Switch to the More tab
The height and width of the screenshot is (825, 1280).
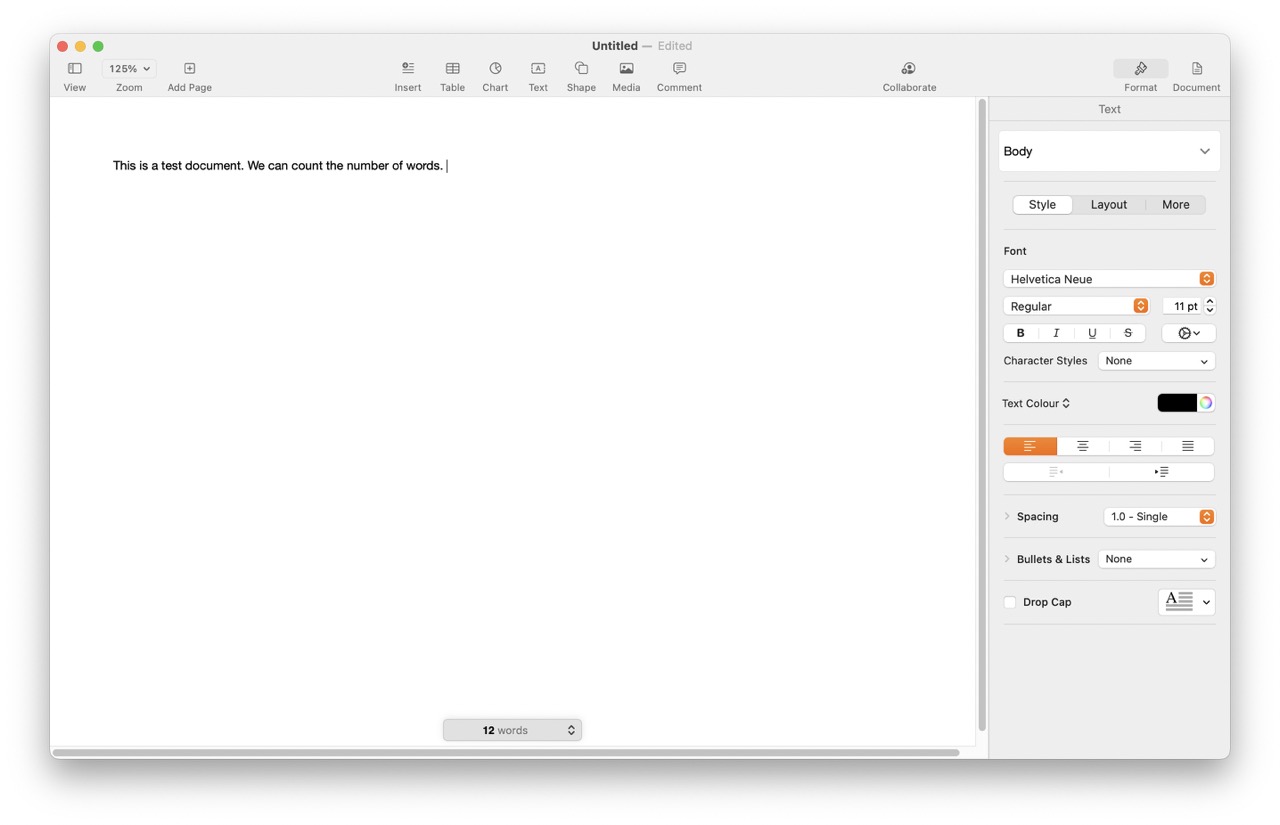pos(1175,204)
